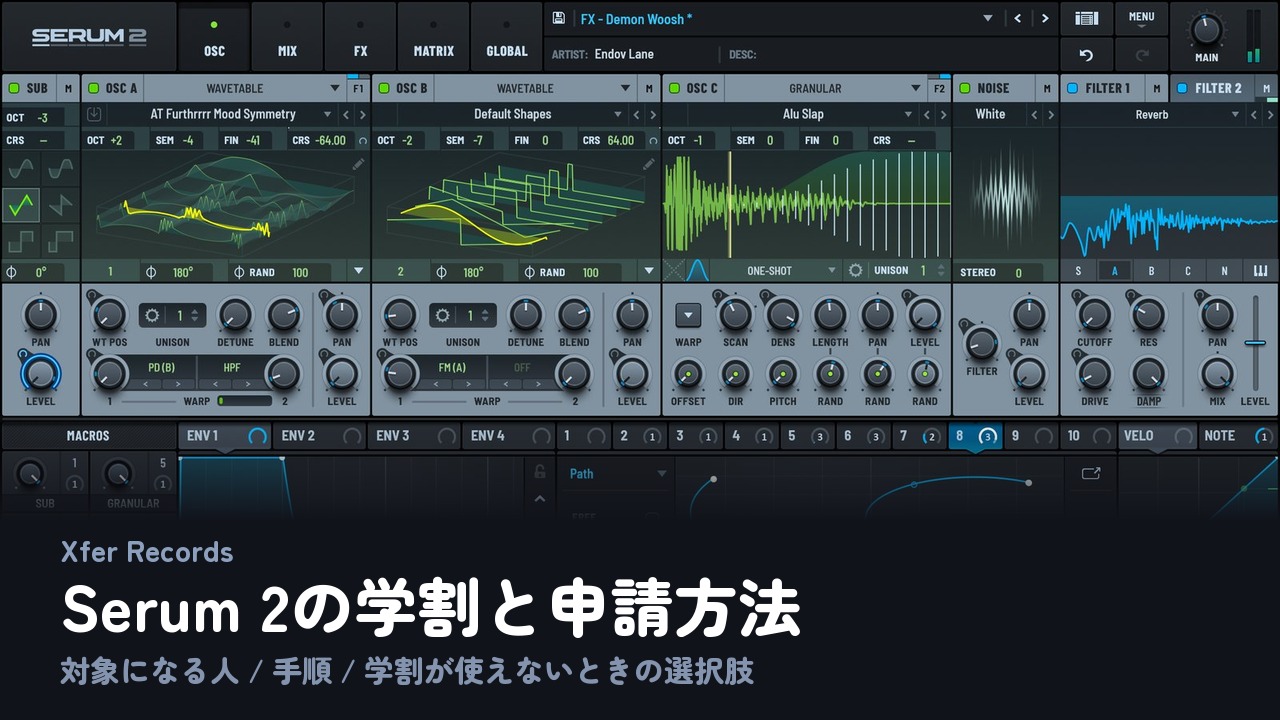The height and width of the screenshot is (720, 1280).
Task: Open OSC A WAVETABLE type dropdown
Action: click(246, 88)
